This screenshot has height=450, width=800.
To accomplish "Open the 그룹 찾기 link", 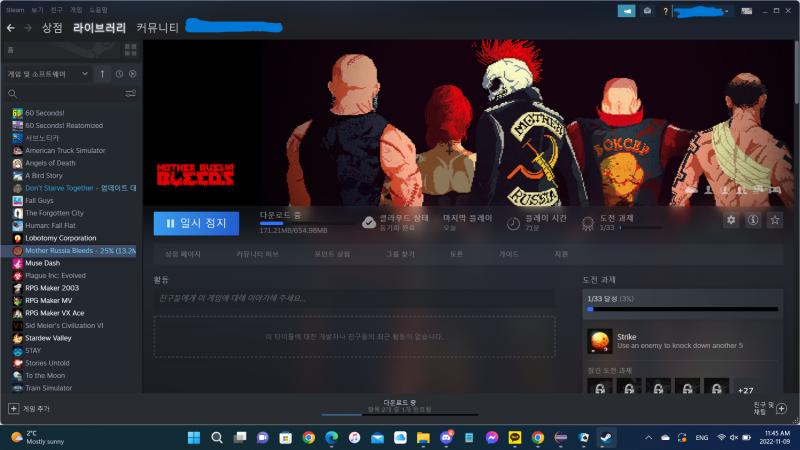I will click(400, 254).
